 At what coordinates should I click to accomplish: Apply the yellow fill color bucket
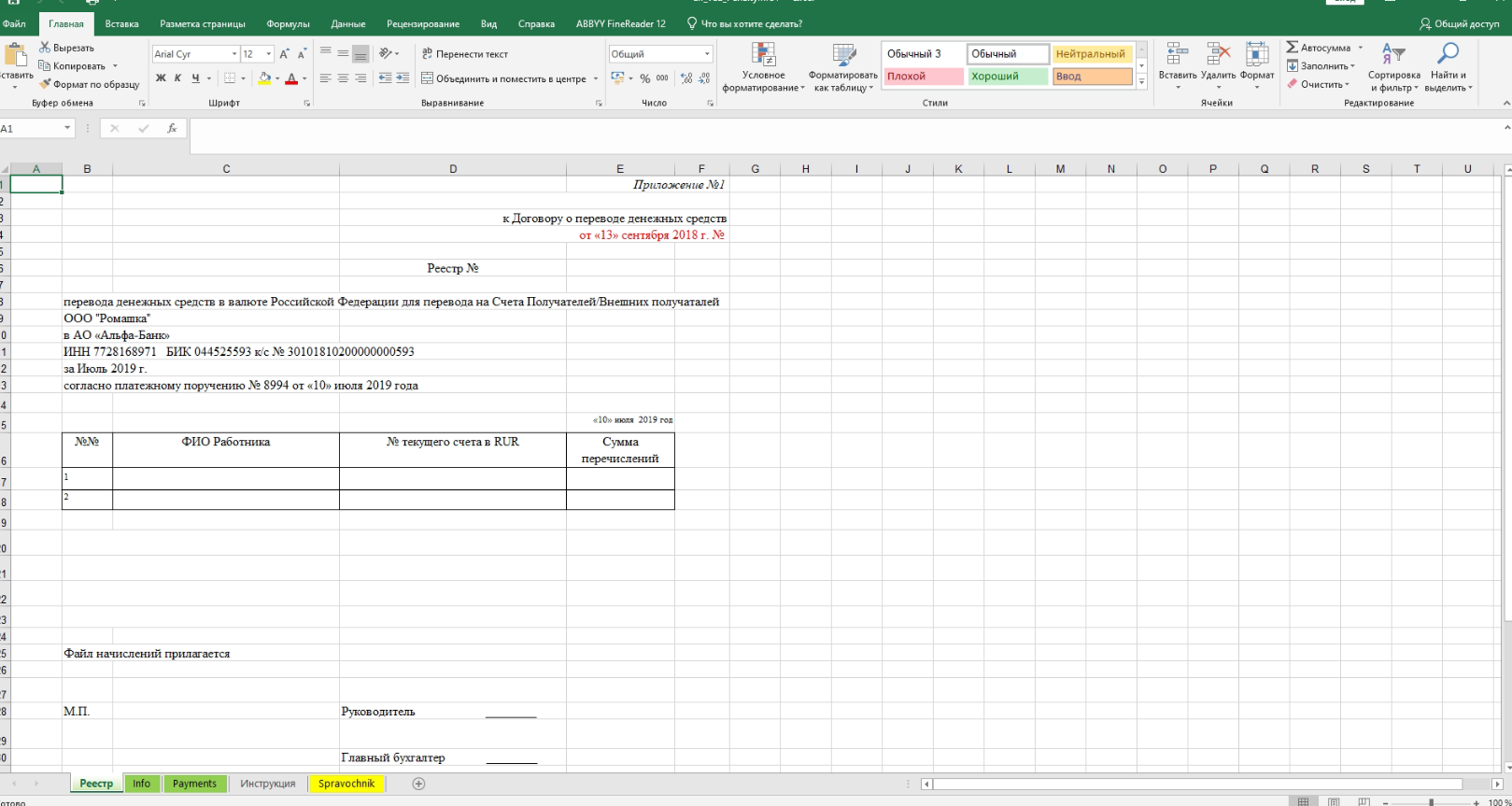tap(264, 78)
